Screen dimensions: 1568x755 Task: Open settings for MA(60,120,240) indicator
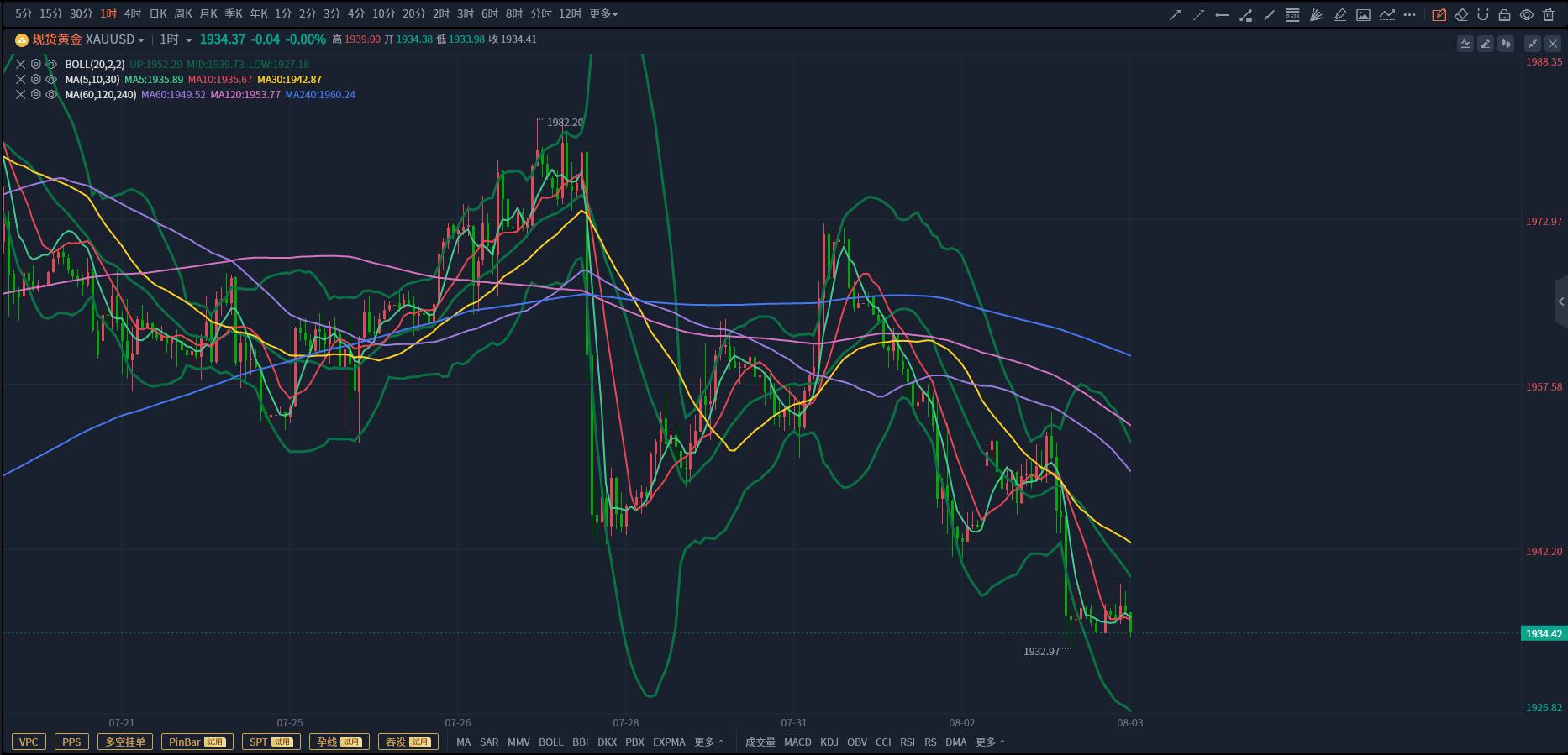coord(36,94)
